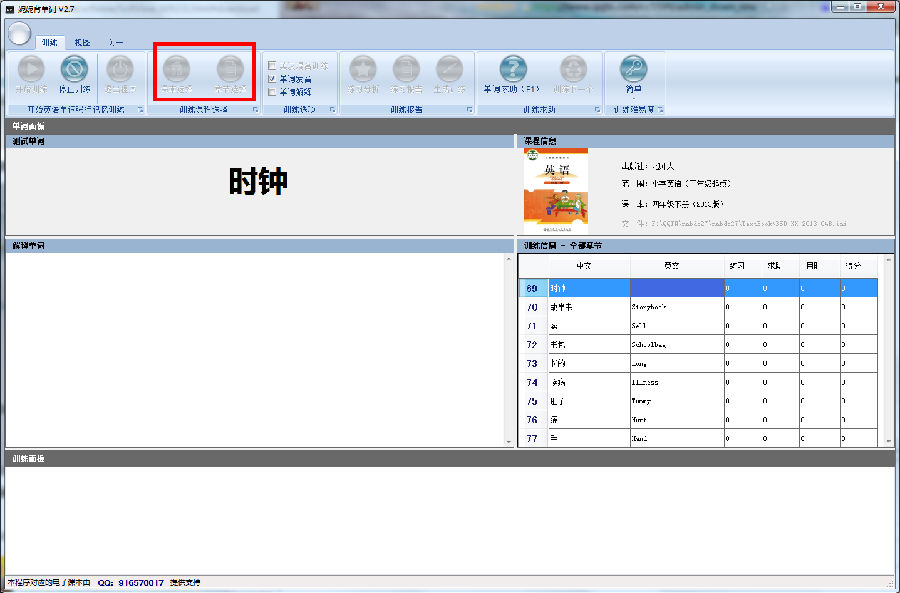Switch to the third ribbon tab
This screenshot has height=593, width=900.
[x=115, y=42]
